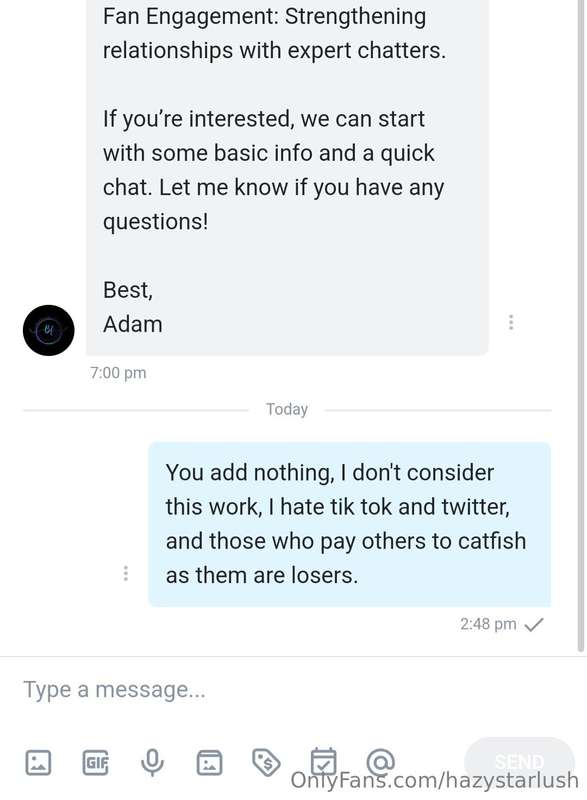This screenshot has height=800, width=587.
Task: Attach a photo using the image icon
Action: pos(38,762)
